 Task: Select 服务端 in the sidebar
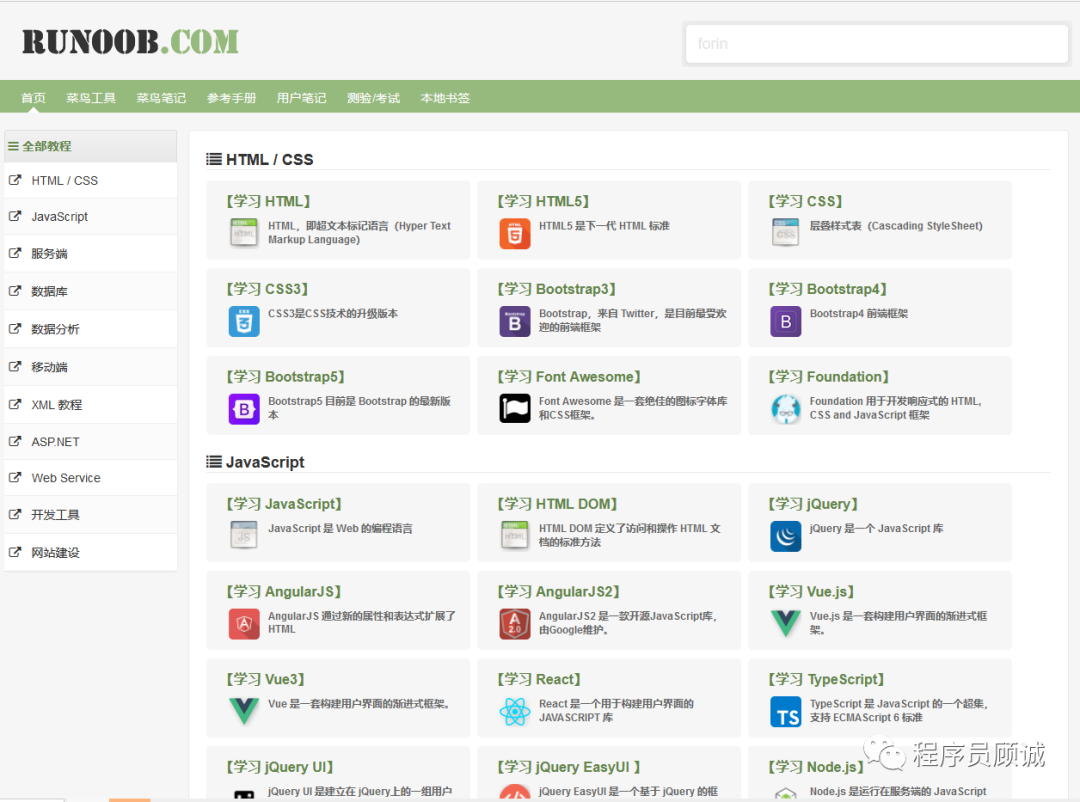pos(90,254)
